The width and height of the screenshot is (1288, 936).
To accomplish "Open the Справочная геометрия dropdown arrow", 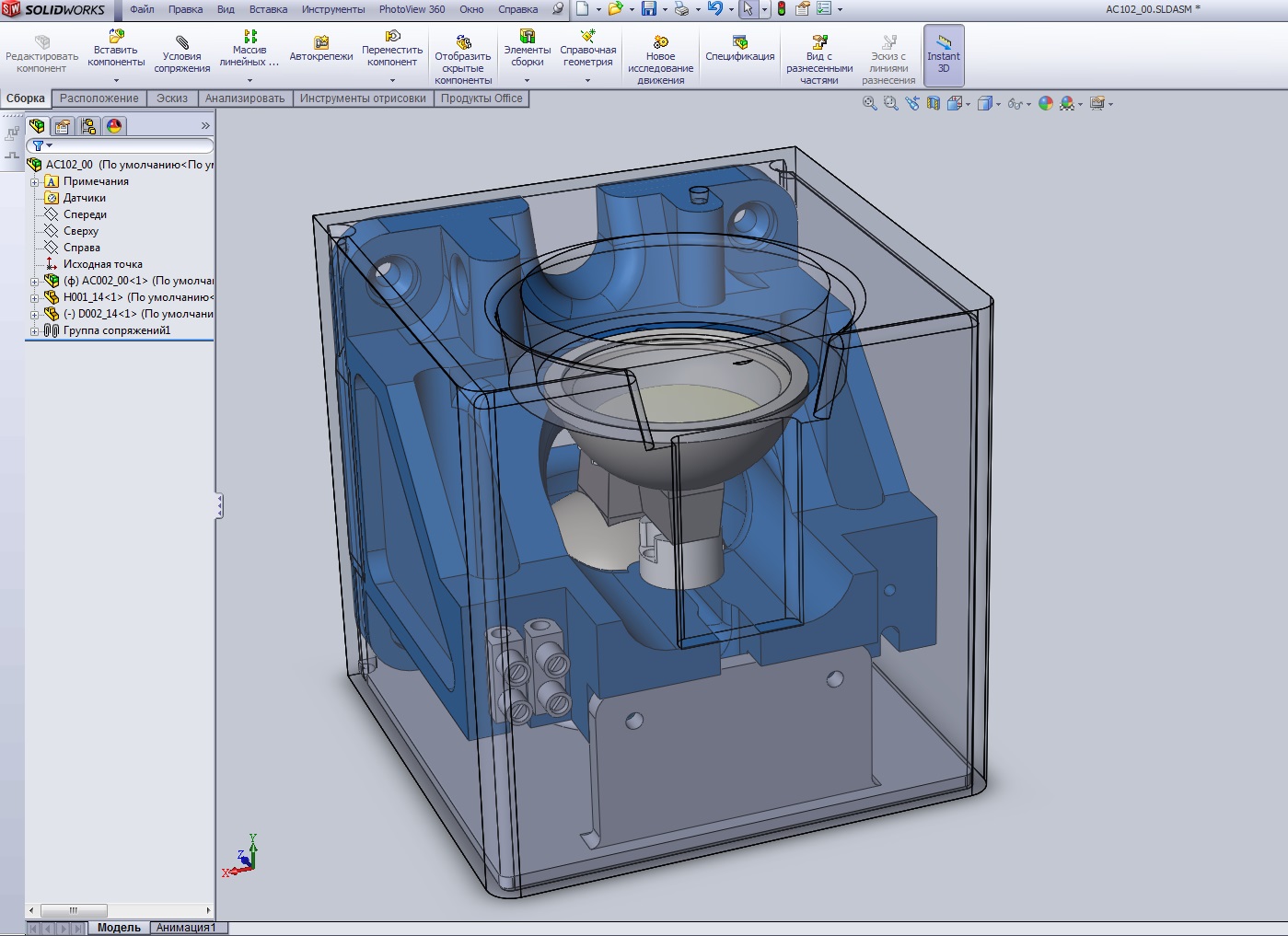I will [x=587, y=81].
